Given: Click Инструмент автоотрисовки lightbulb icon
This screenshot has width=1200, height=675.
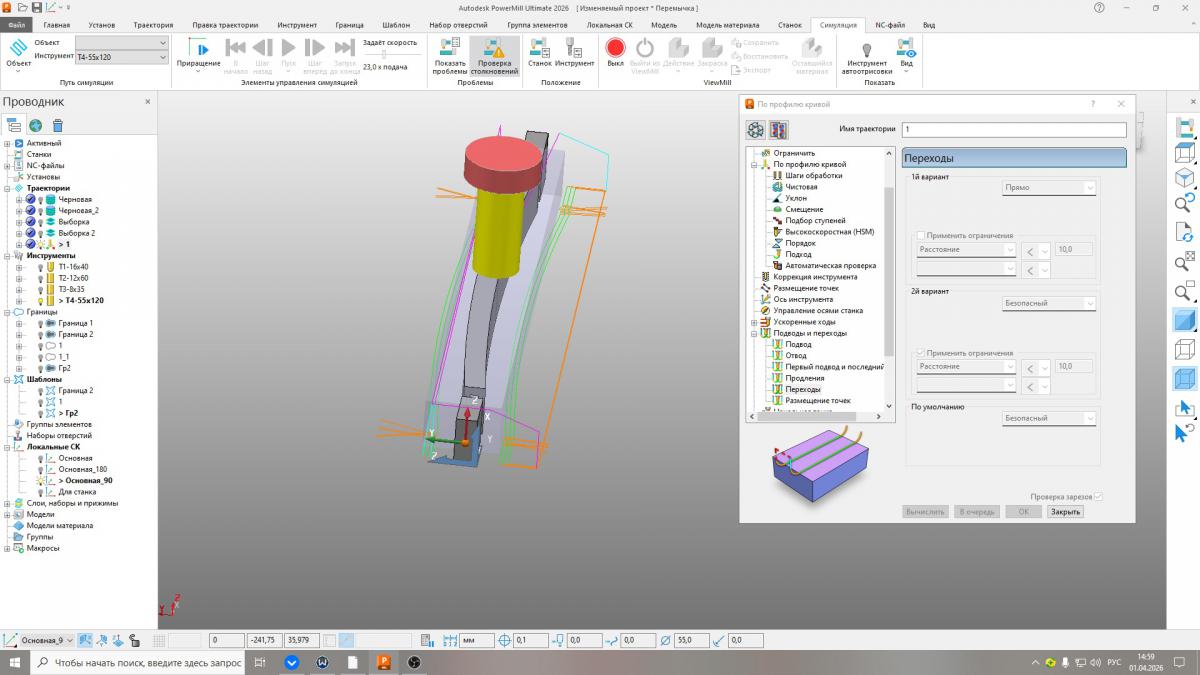Looking at the screenshot, I should (x=866, y=50).
